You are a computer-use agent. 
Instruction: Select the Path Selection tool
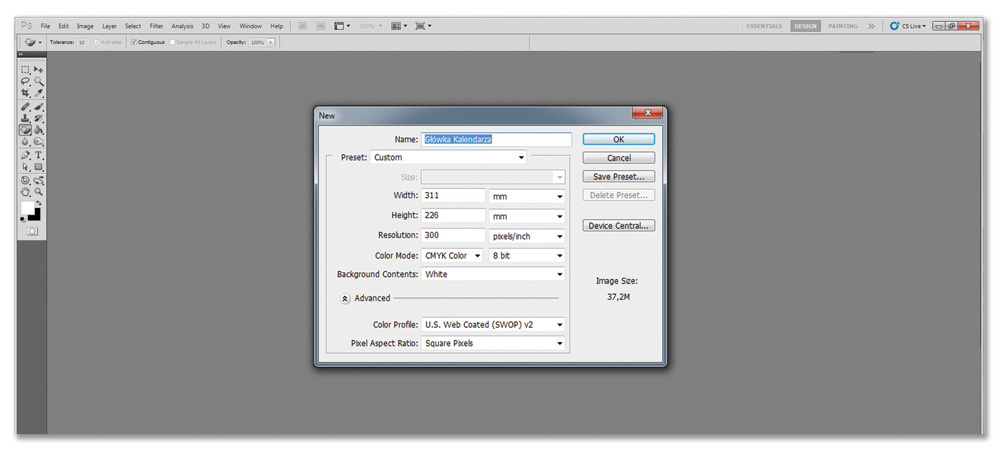[26, 167]
